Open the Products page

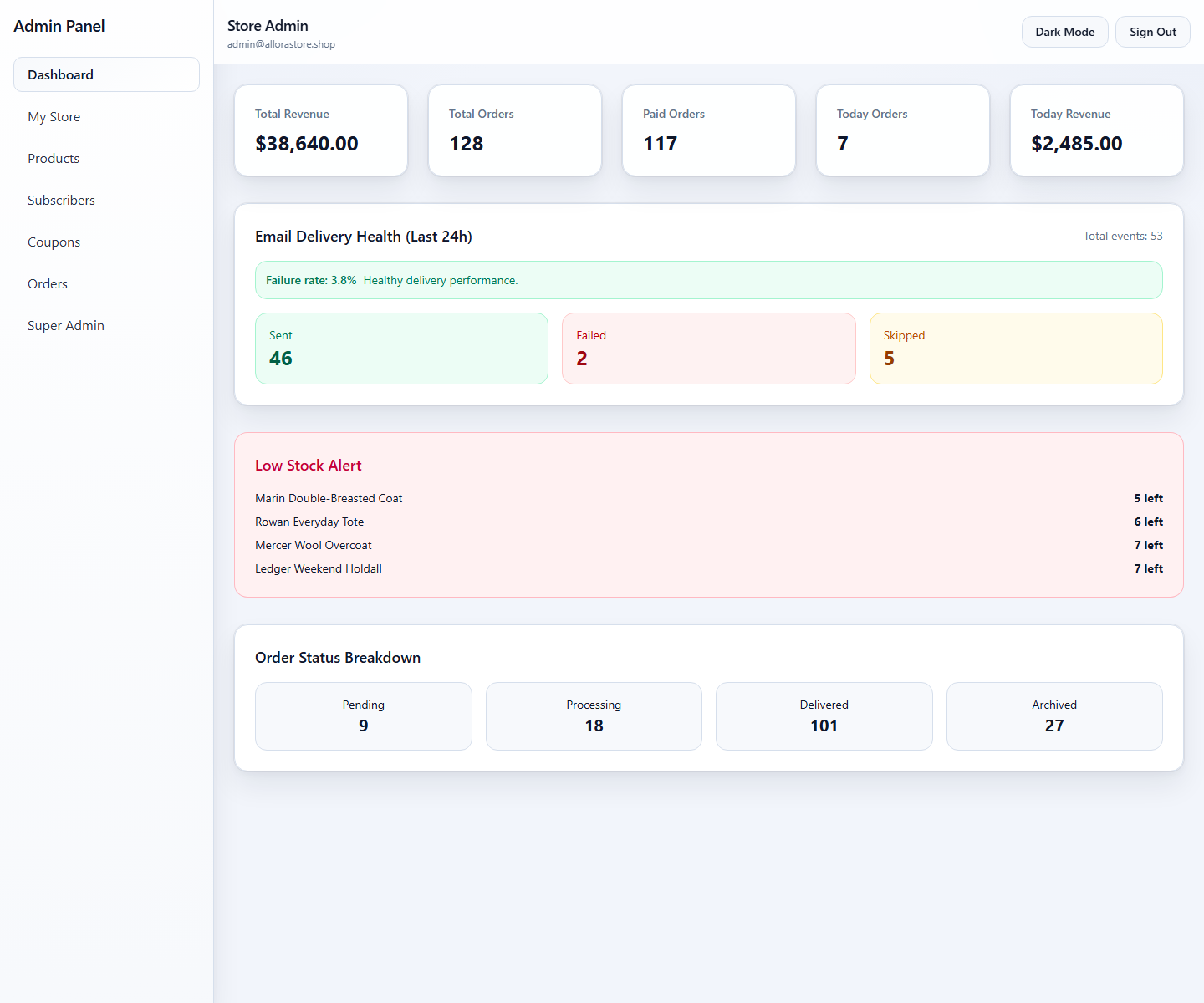(54, 158)
